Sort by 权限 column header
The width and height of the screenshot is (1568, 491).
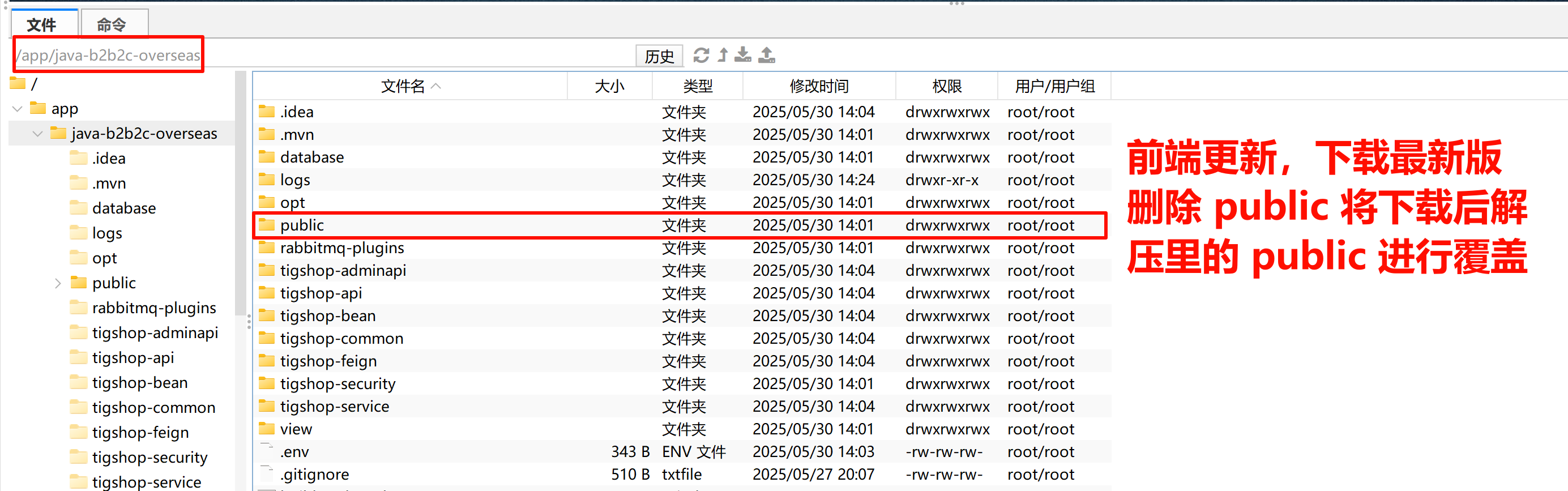click(947, 86)
